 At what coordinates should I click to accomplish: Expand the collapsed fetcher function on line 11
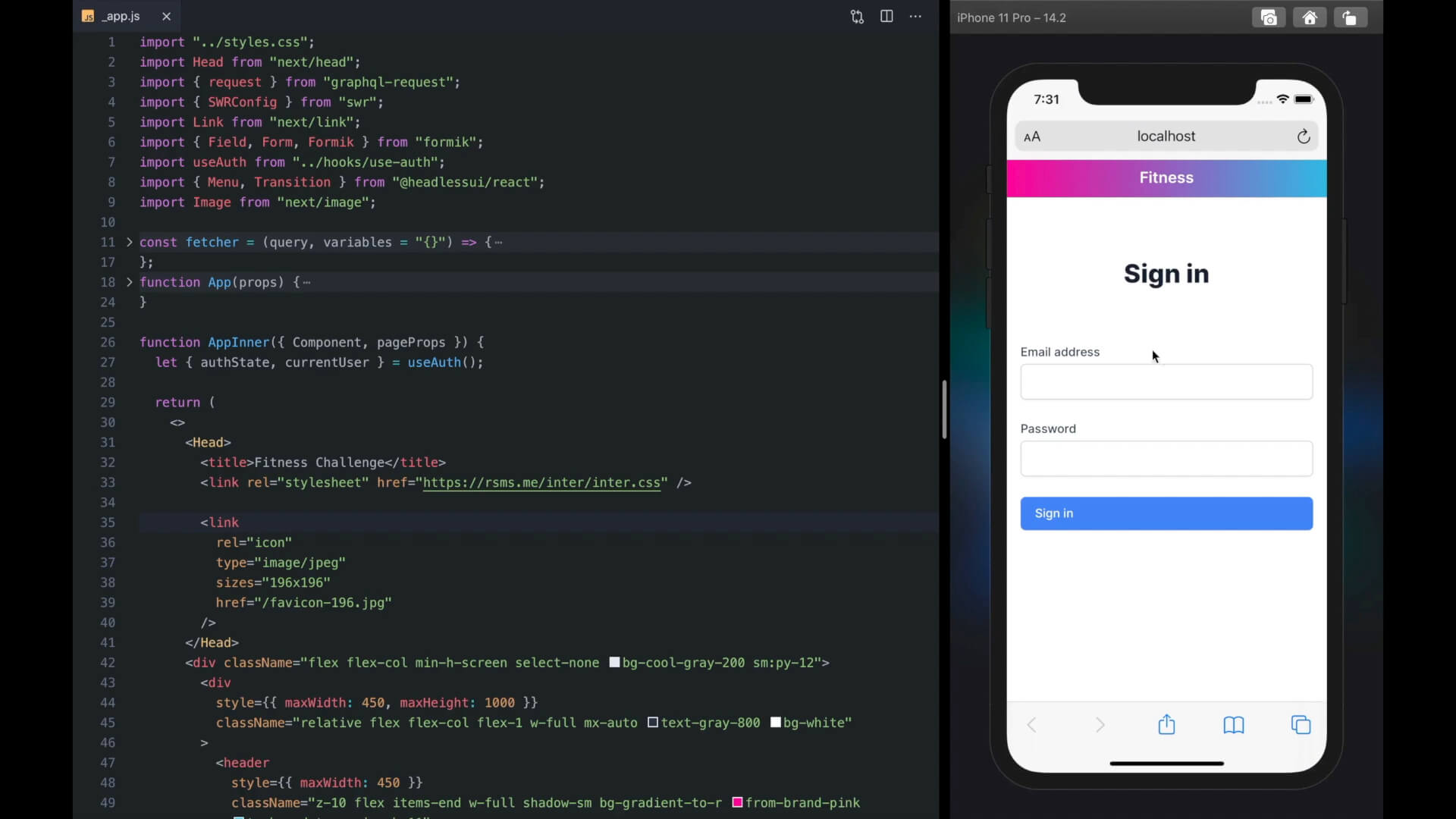(x=128, y=242)
